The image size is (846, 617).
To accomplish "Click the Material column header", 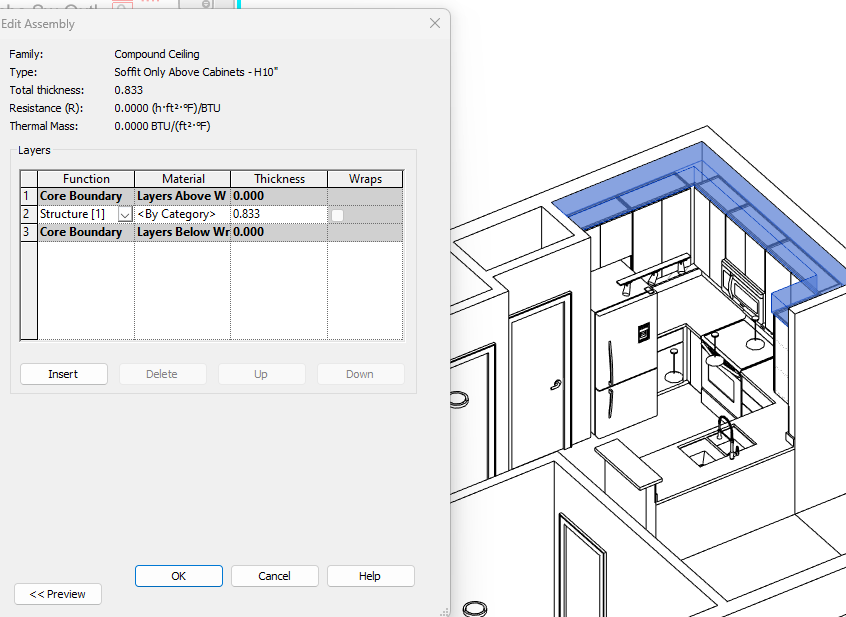I will coord(181,178).
